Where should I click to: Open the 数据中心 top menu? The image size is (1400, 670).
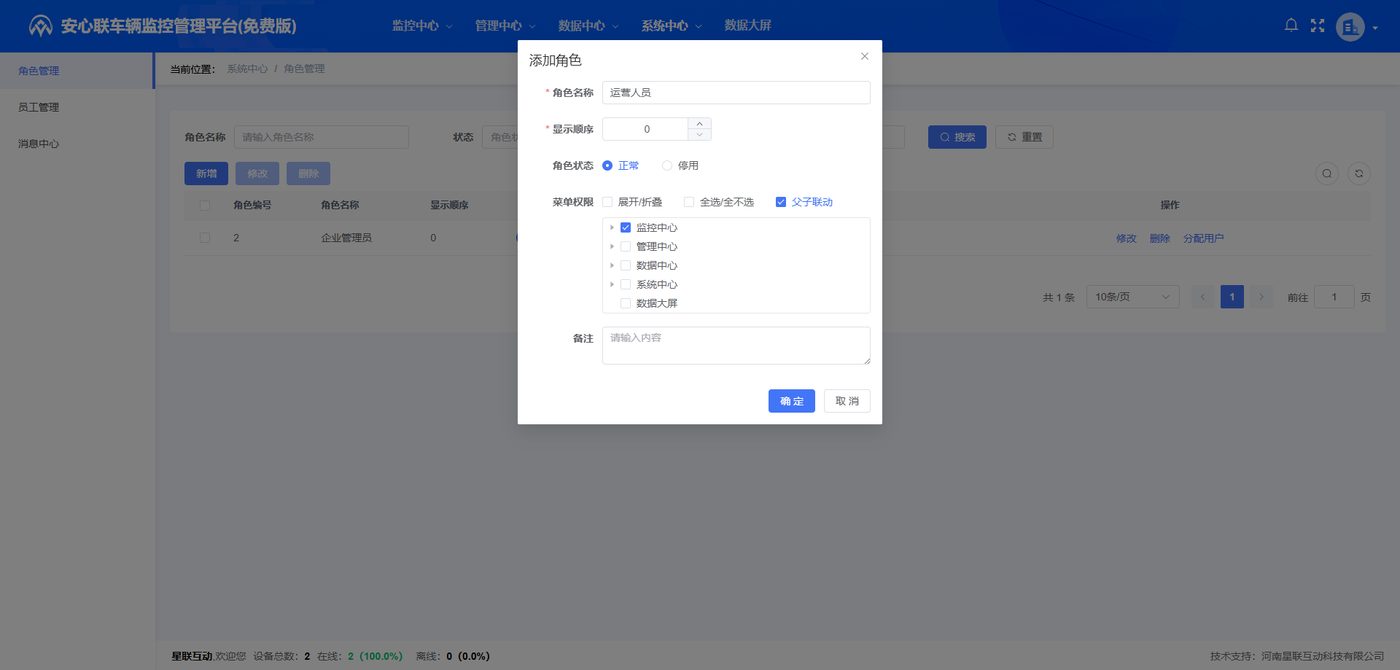(x=588, y=26)
